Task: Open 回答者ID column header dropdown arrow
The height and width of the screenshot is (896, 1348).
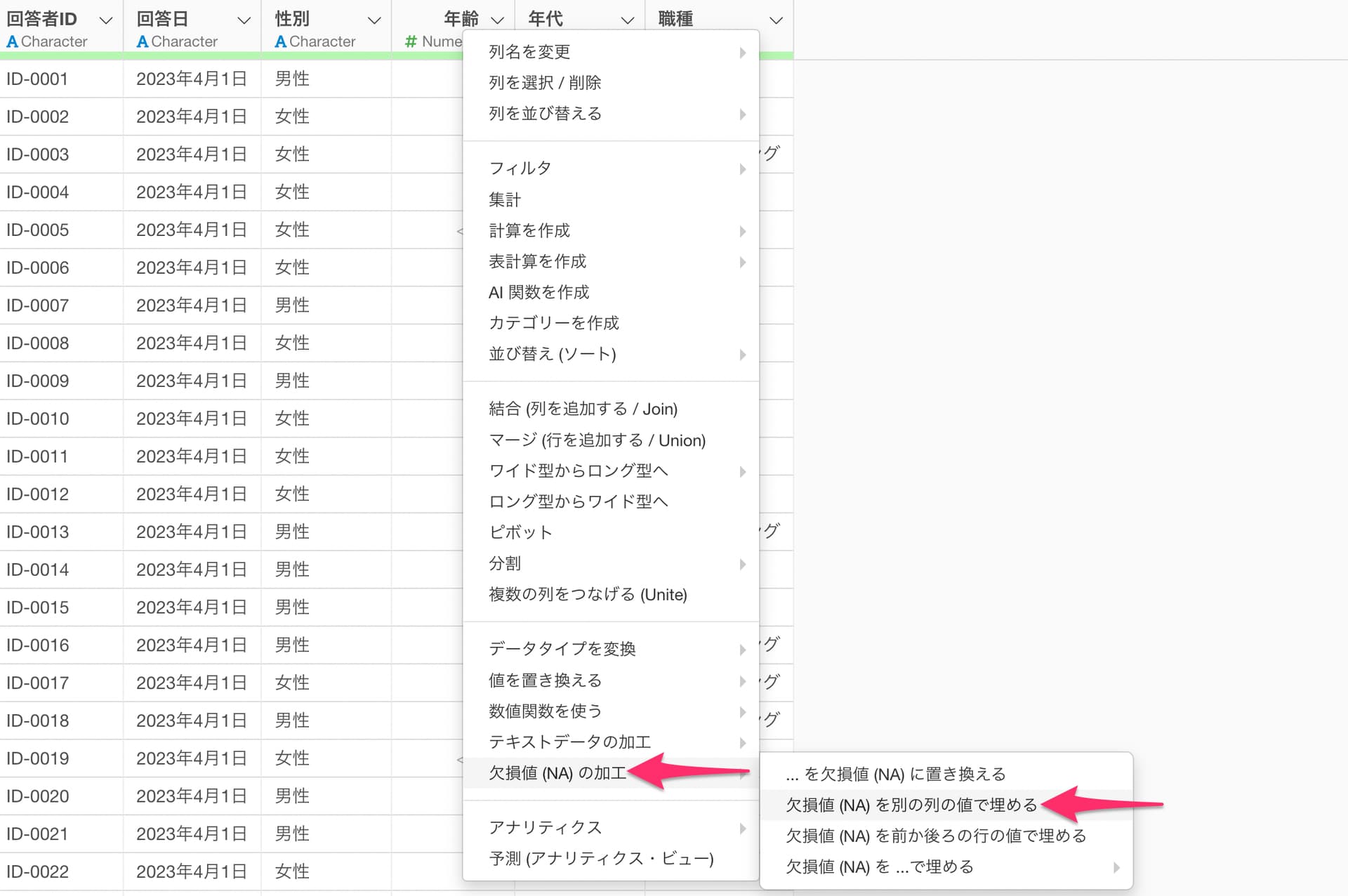Action: pos(106,21)
